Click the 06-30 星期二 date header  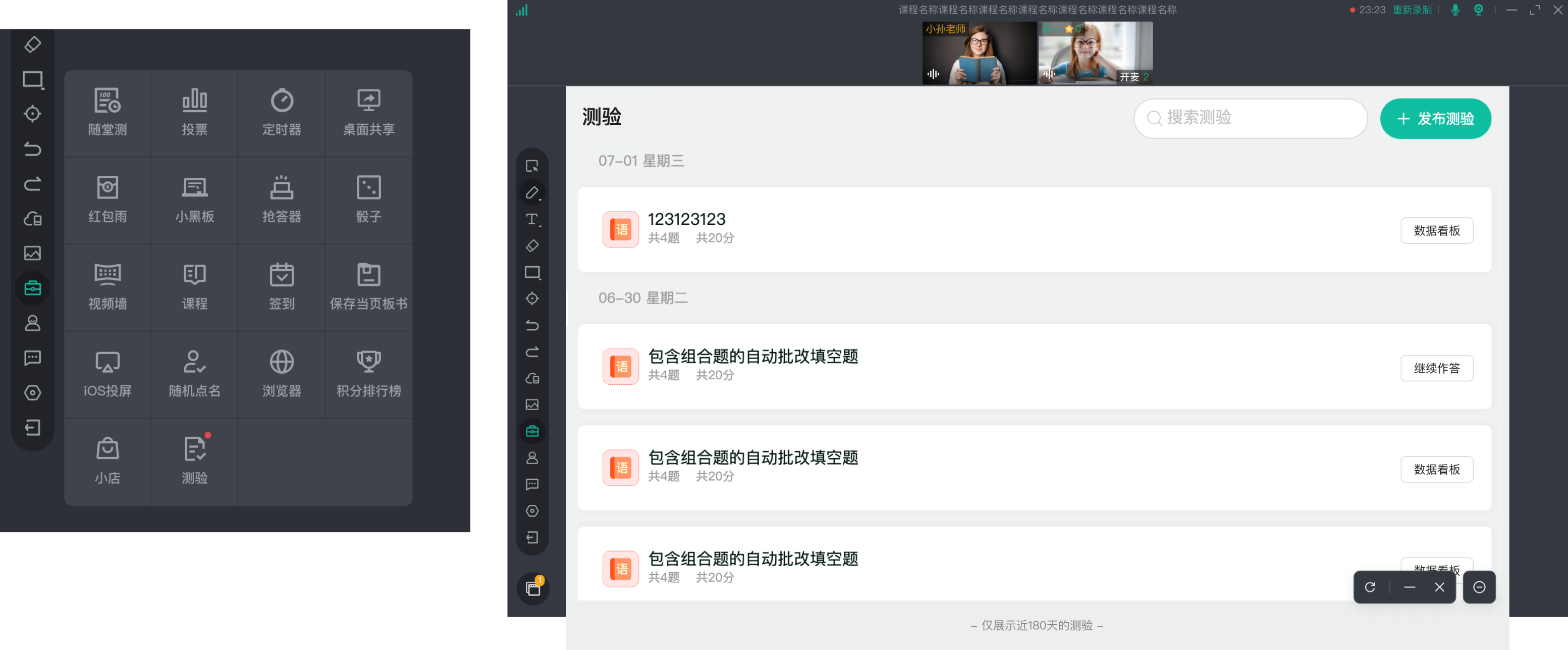(643, 298)
